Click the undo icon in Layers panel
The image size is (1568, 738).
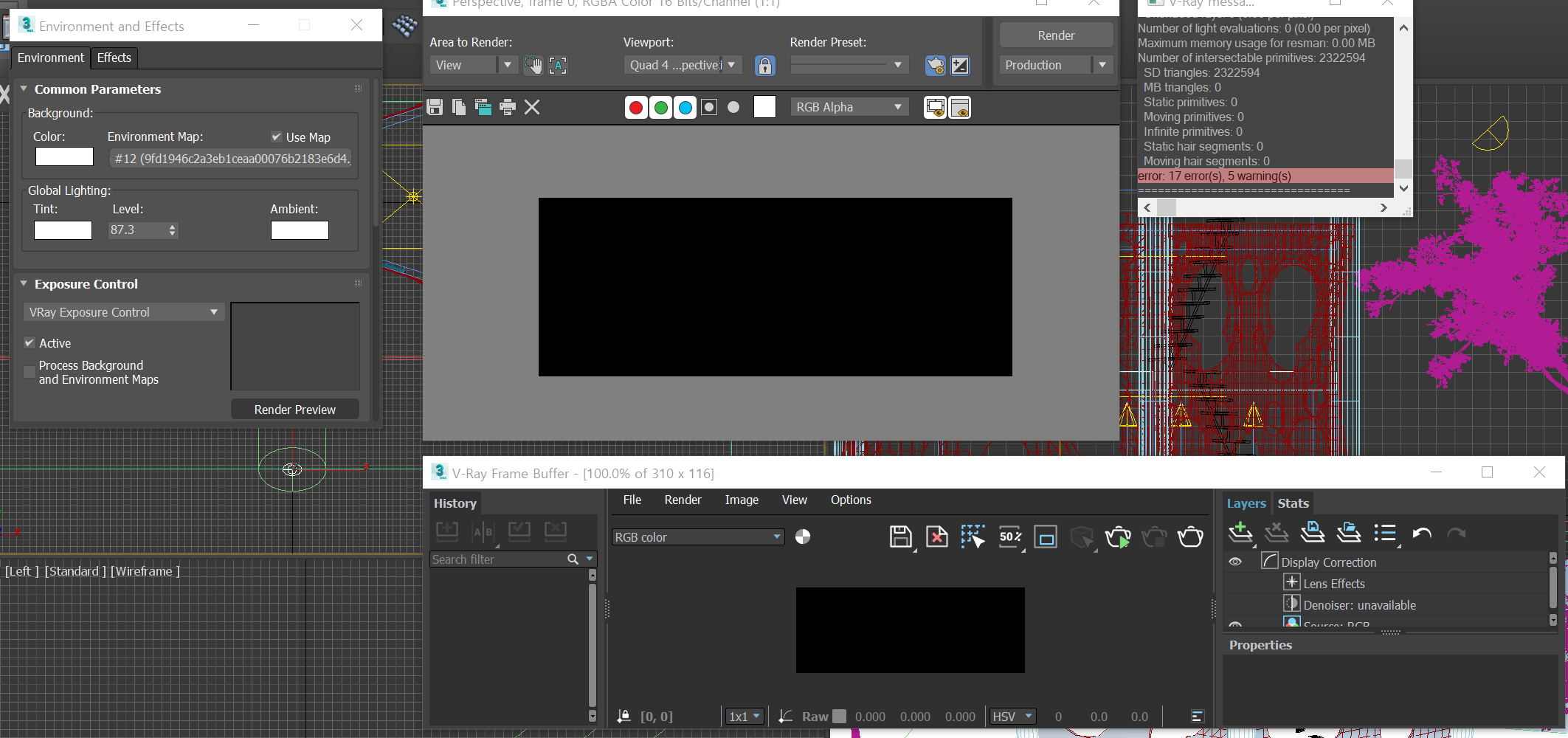coord(1422,534)
